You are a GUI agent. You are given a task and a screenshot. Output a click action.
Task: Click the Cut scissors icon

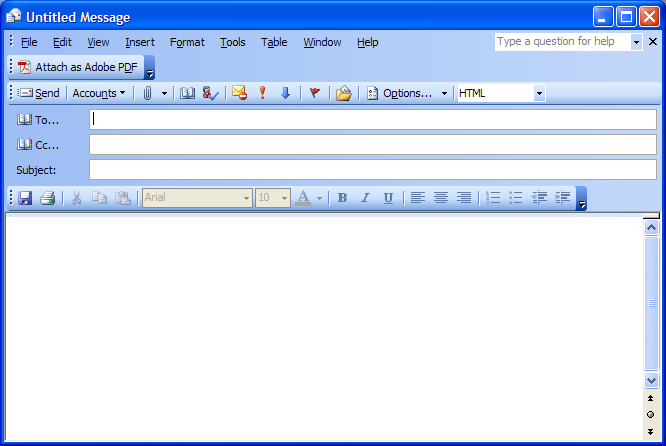tap(76, 198)
